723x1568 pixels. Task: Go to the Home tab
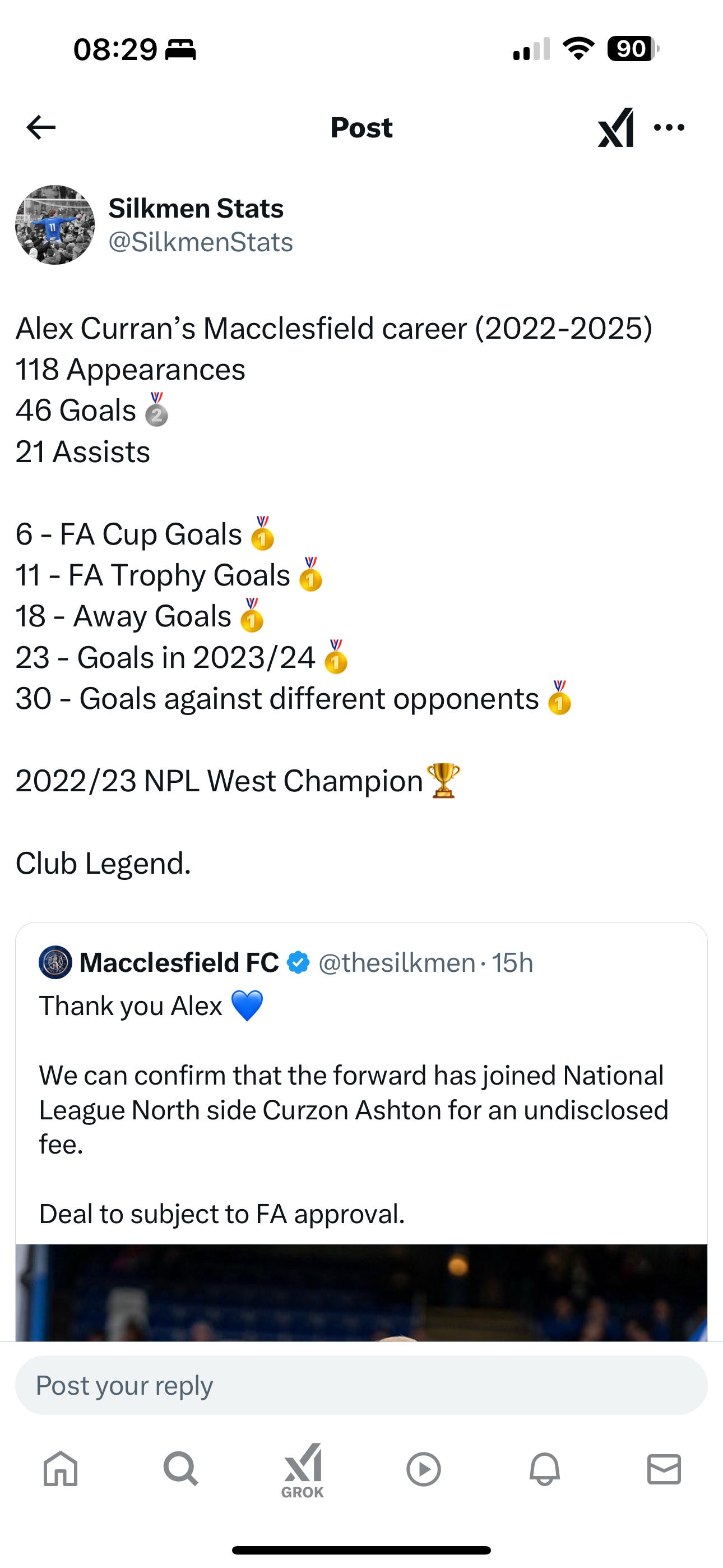61,1469
